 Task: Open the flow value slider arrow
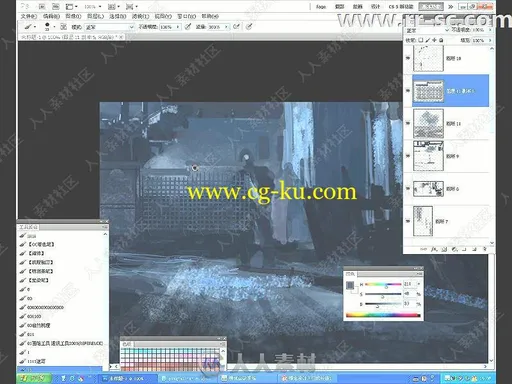[227, 27]
